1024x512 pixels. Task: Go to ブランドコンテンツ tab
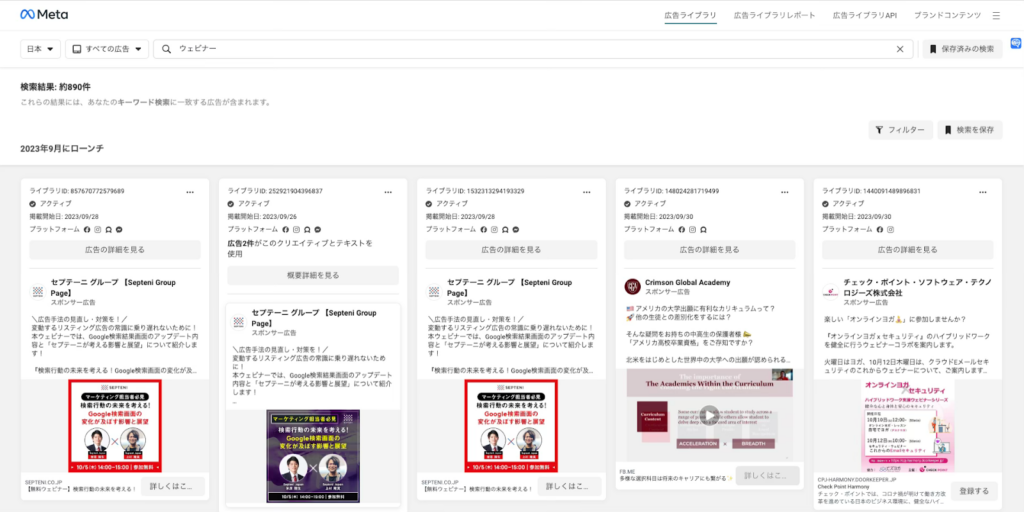pos(947,16)
